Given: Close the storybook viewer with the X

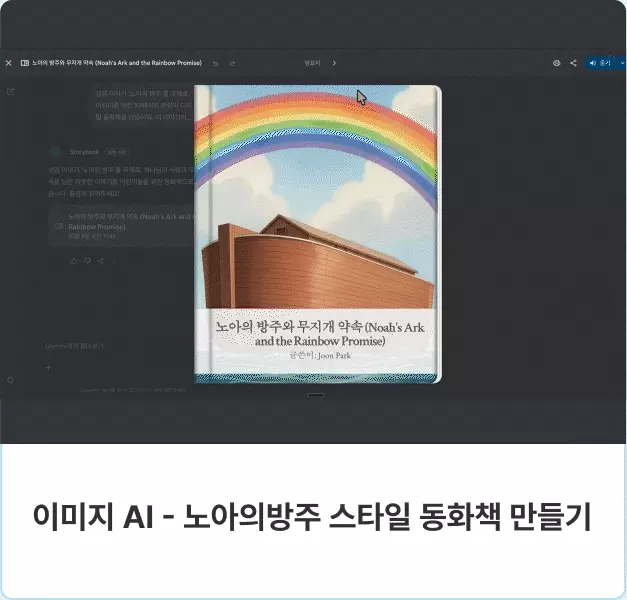Looking at the screenshot, I should tap(8, 63).
